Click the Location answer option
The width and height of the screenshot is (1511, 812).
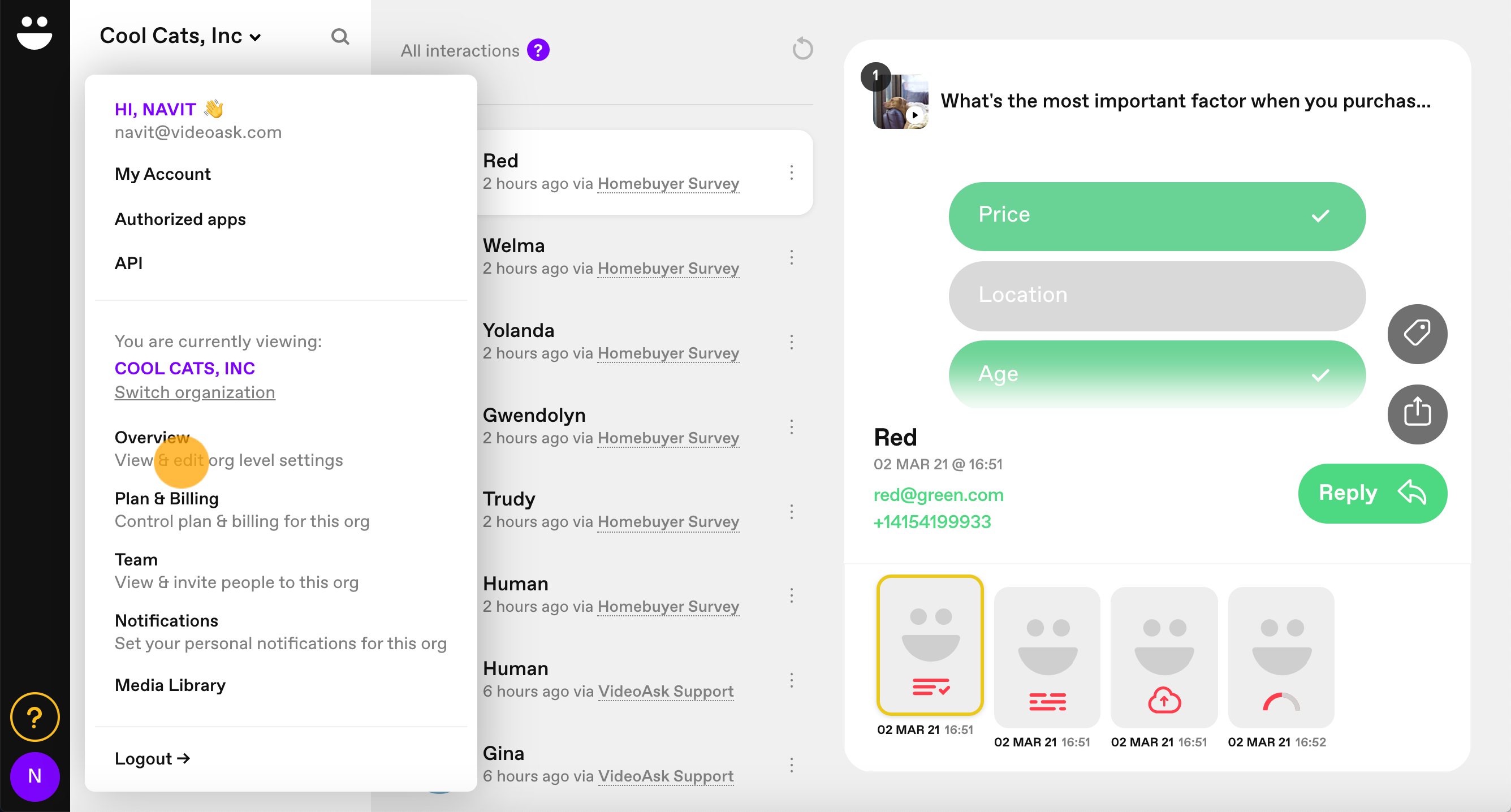point(1156,296)
